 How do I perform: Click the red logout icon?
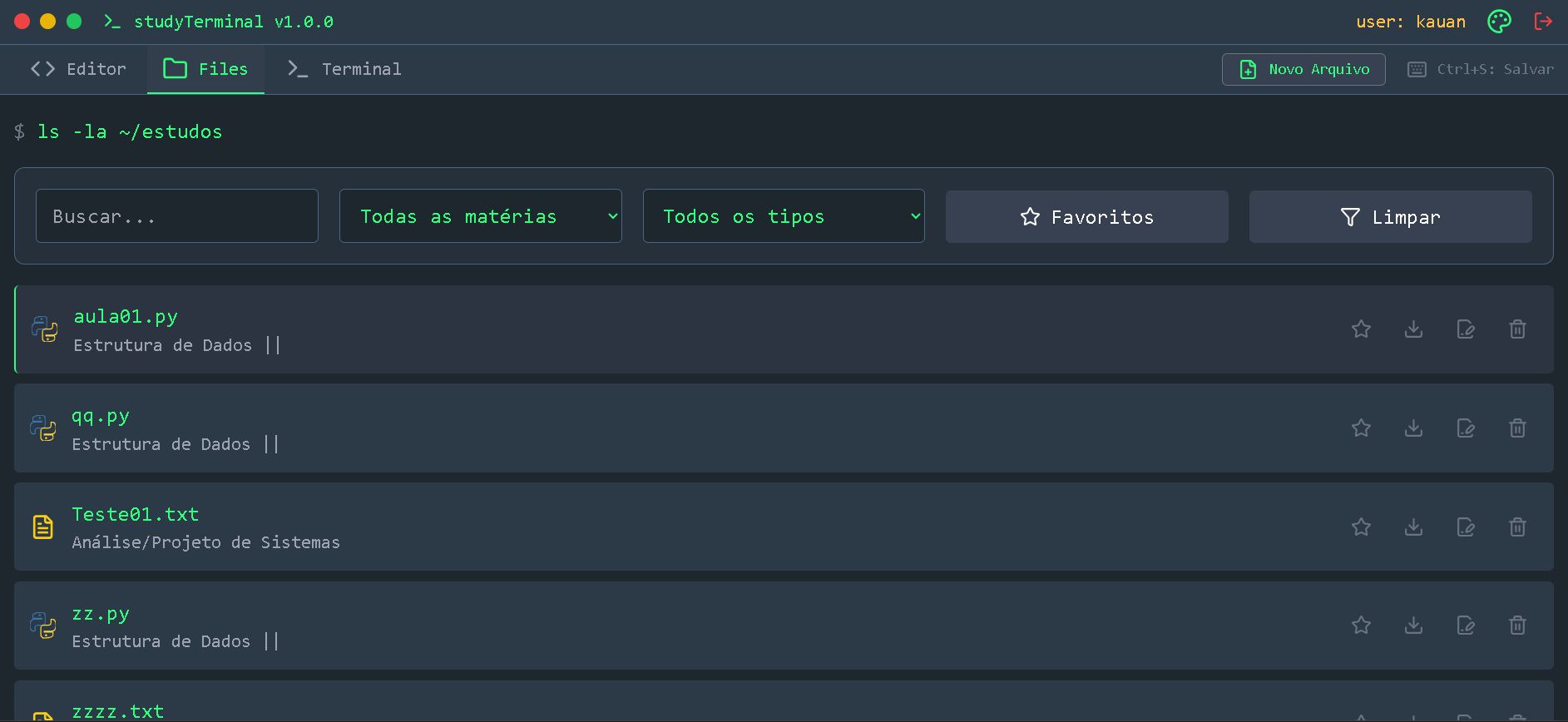[x=1543, y=22]
